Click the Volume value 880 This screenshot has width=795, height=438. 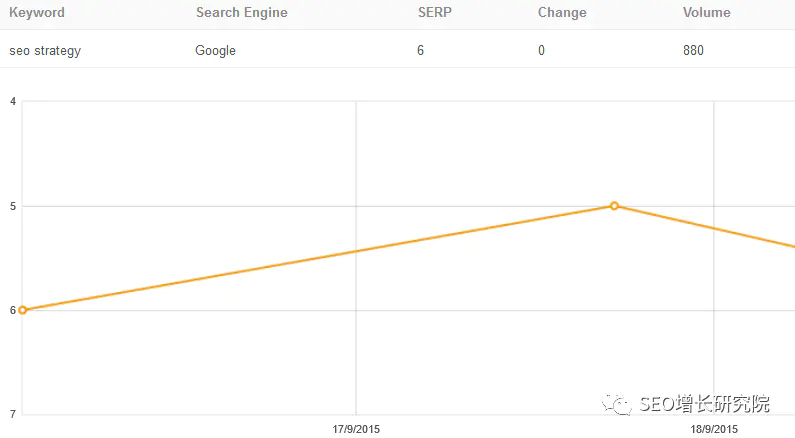coord(693,50)
